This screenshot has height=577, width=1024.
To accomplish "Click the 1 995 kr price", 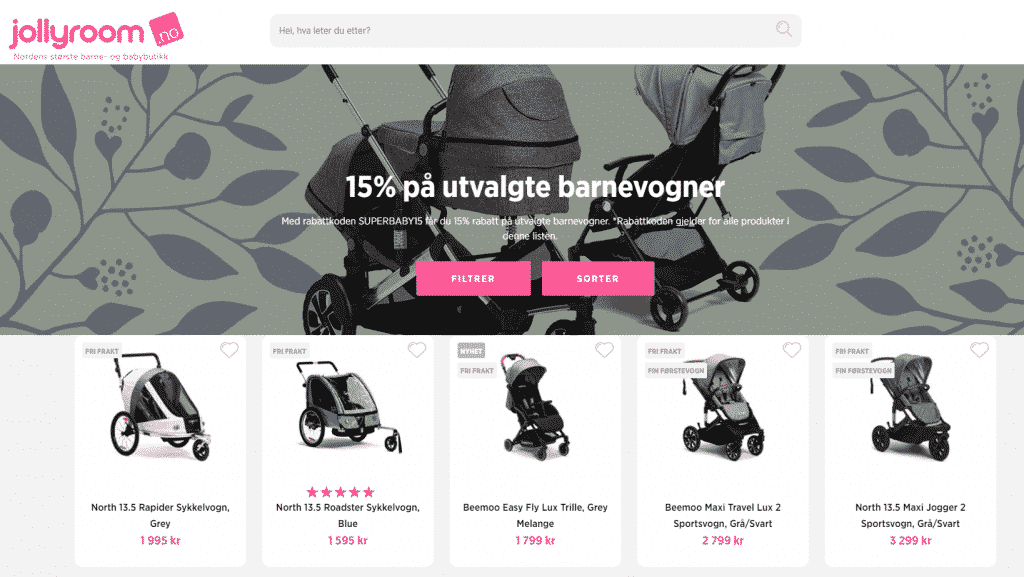I will pos(160,540).
